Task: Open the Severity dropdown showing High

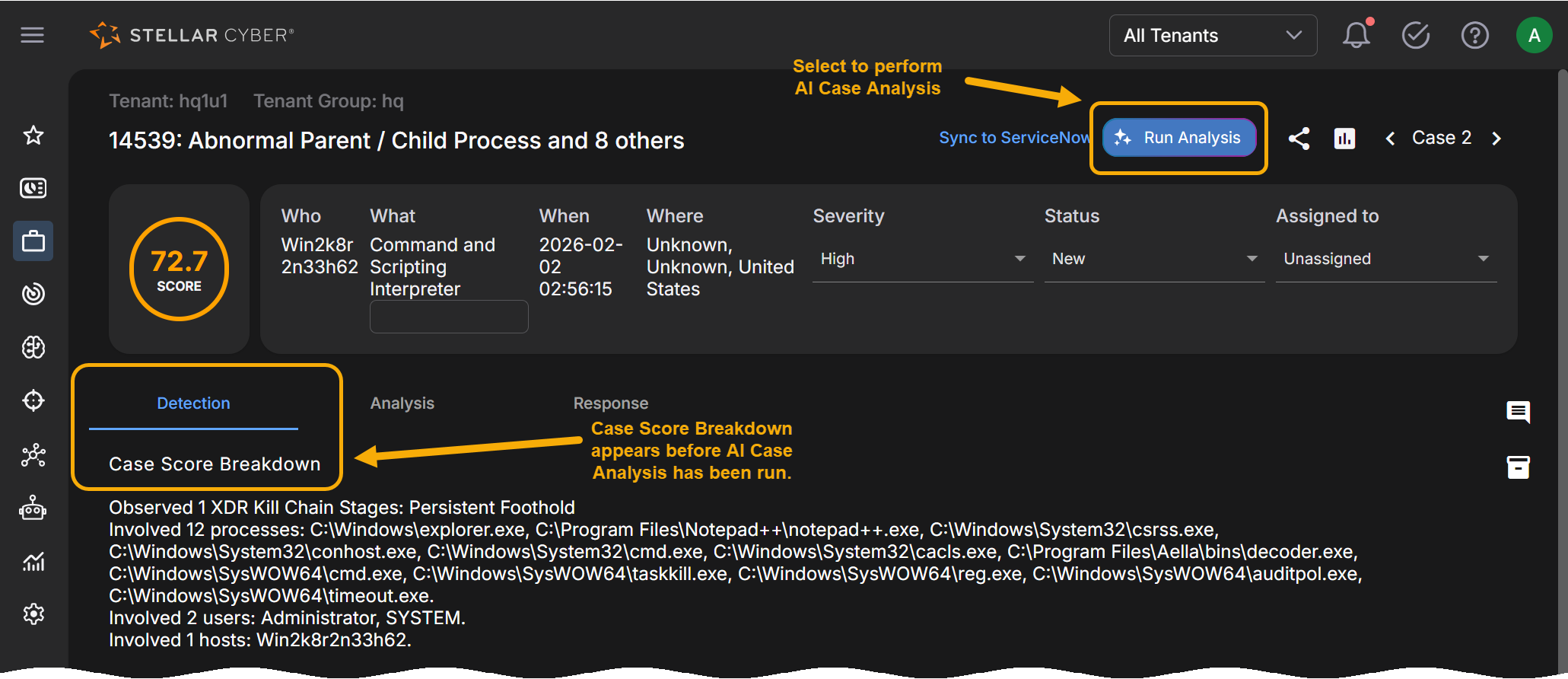Action: tap(922, 260)
